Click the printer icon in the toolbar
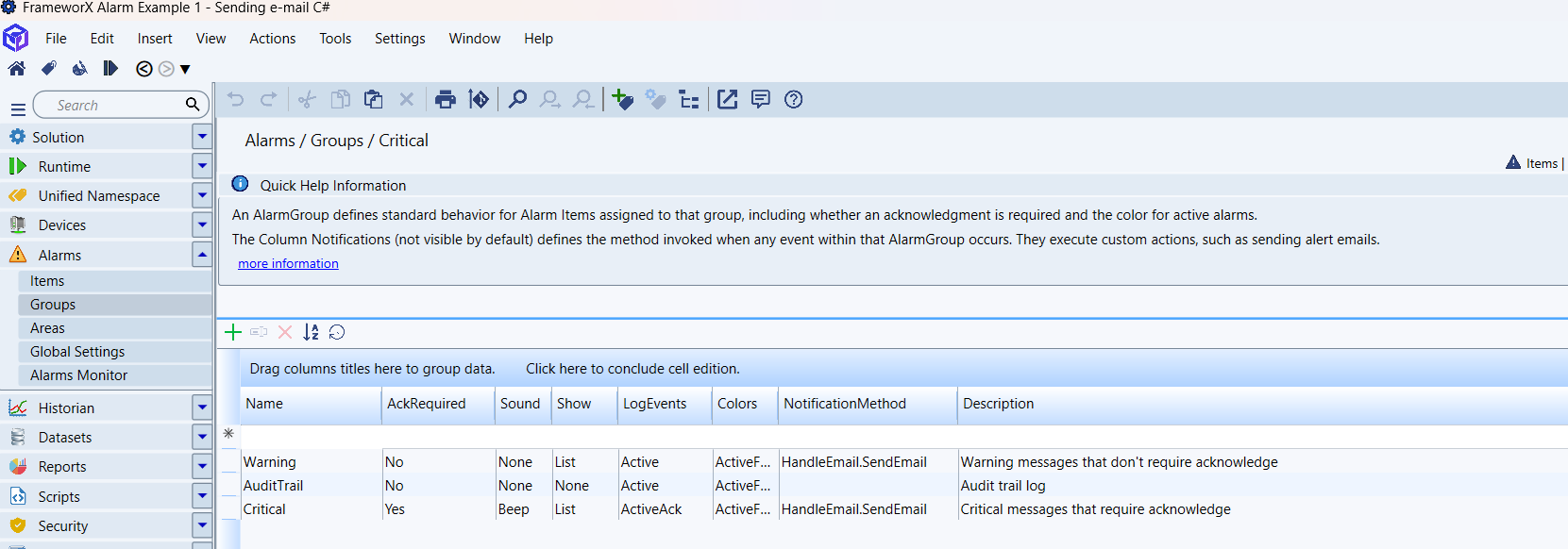 446,100
